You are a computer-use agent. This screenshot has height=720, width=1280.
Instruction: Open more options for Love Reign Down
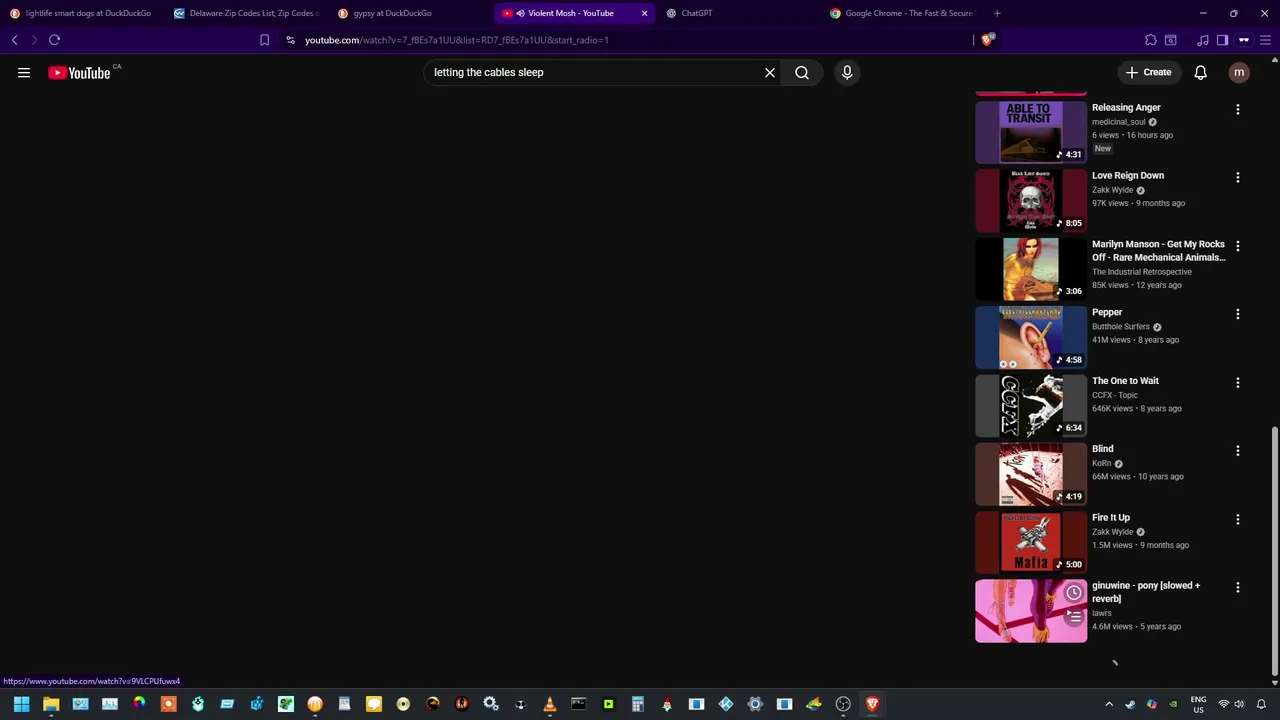coord(1238,177)
